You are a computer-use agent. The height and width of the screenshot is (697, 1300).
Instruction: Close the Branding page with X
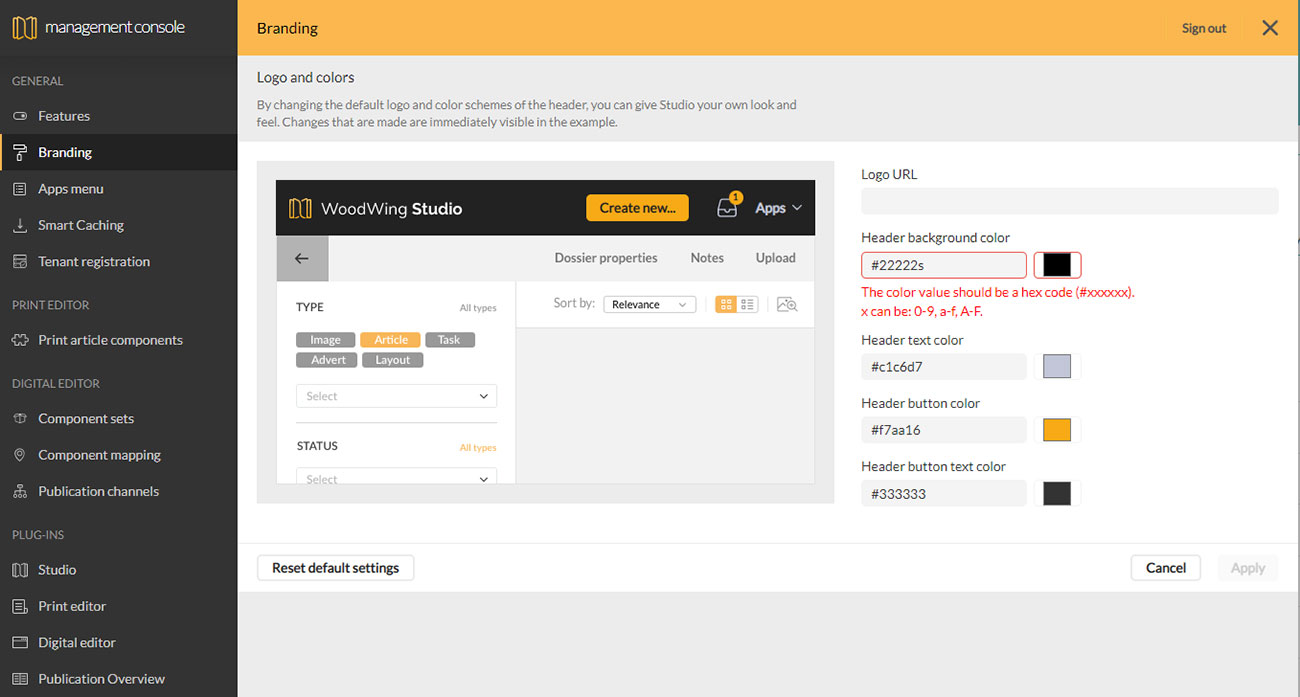pyautogui.click(x=1270, y=28)
